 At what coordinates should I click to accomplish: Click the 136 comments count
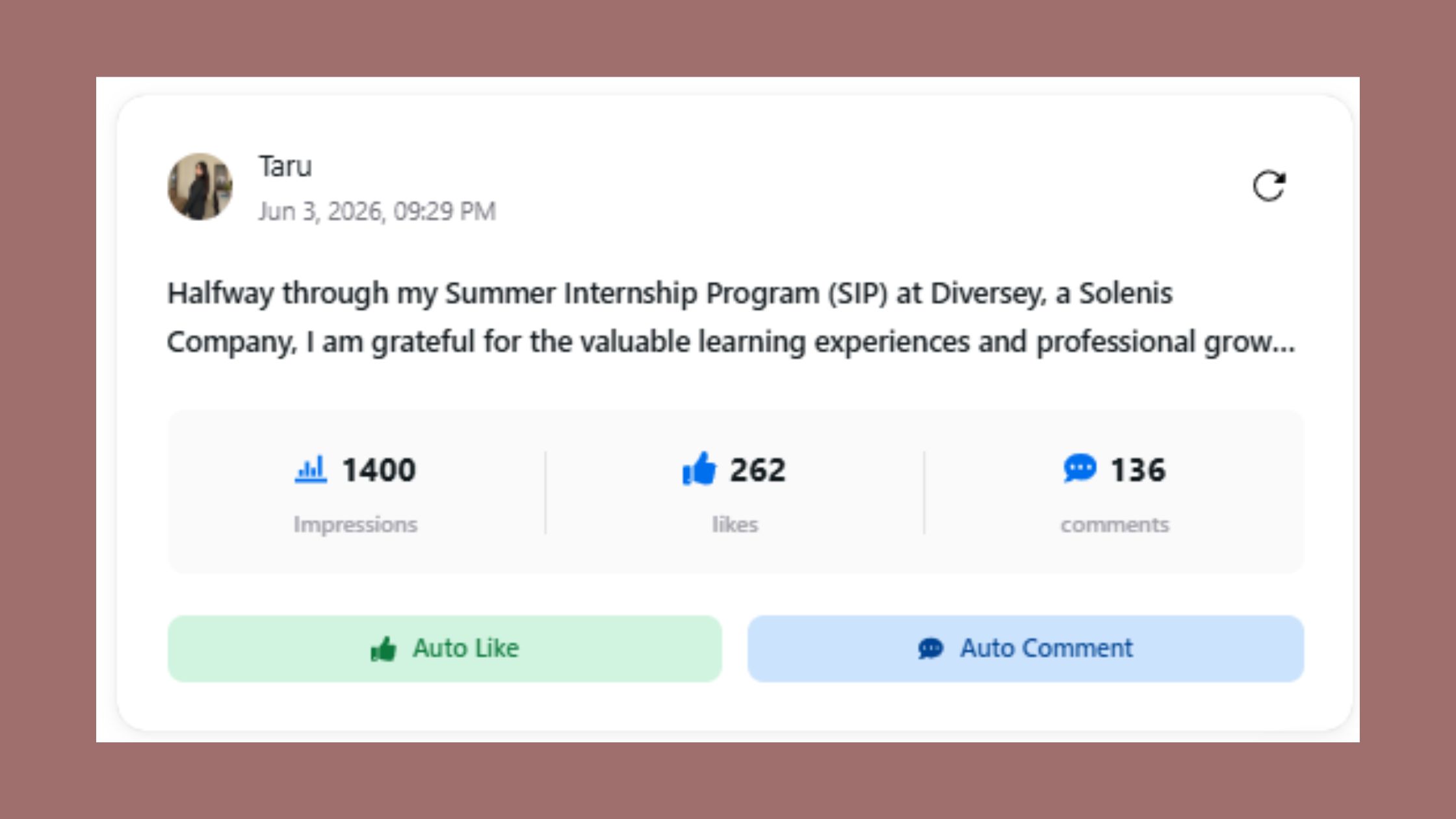1138,470
